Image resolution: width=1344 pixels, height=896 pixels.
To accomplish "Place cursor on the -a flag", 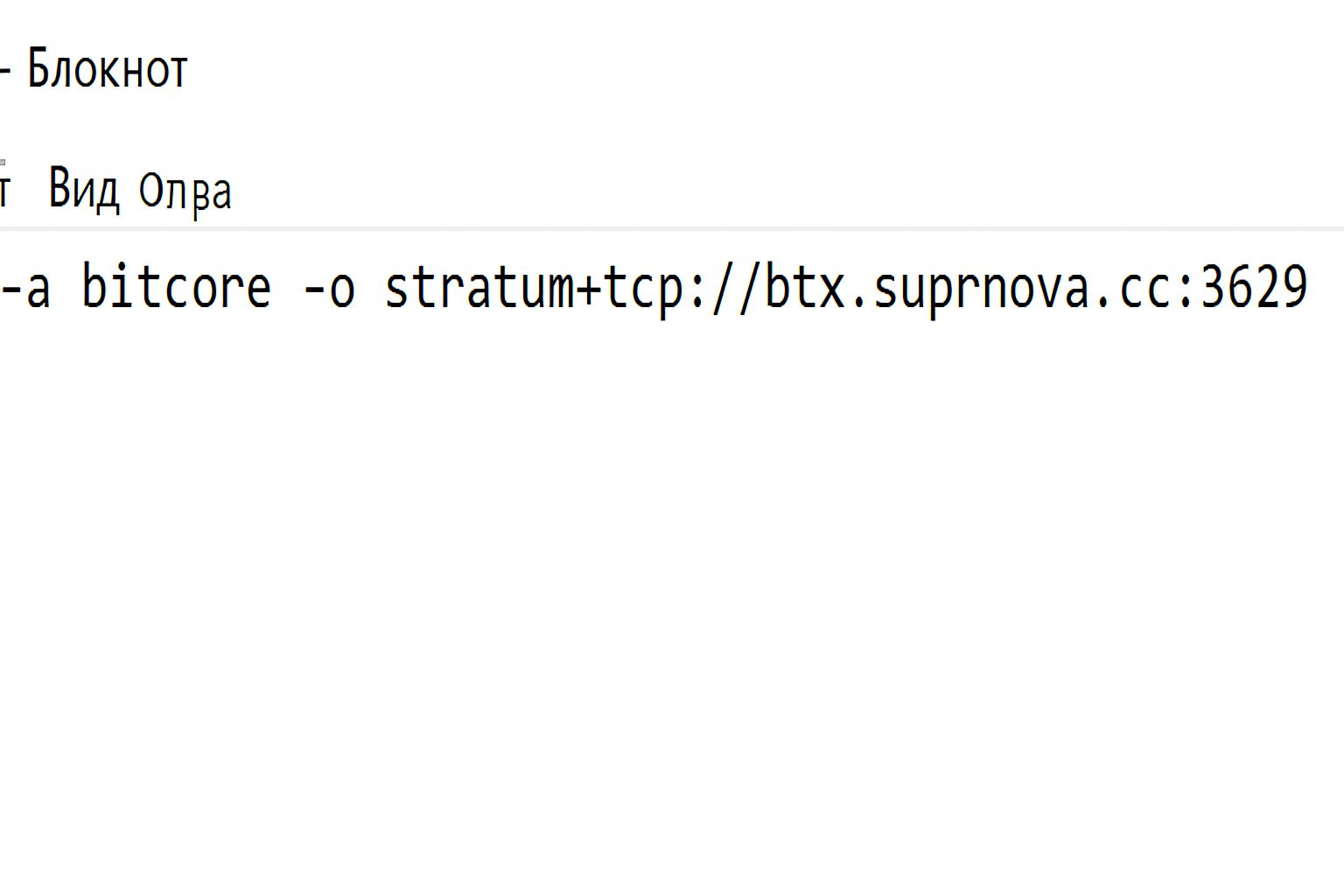I will tap(25, 288).
